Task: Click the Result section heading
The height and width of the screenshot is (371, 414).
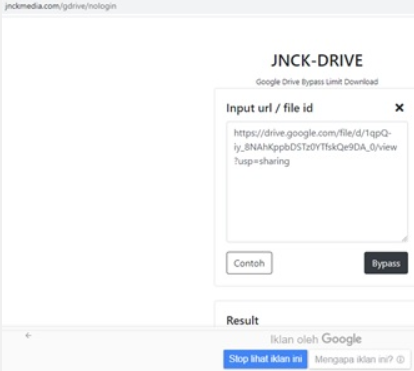Action: click(x=242, y=320)
